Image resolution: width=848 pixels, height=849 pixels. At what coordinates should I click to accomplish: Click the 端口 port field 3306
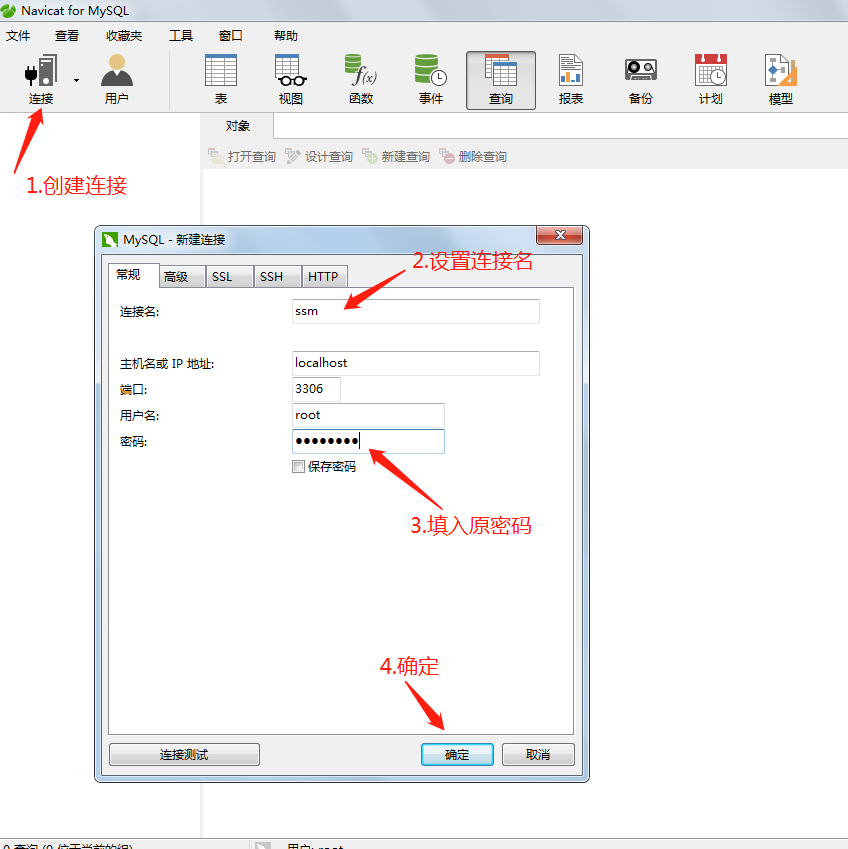click(316, 389)
